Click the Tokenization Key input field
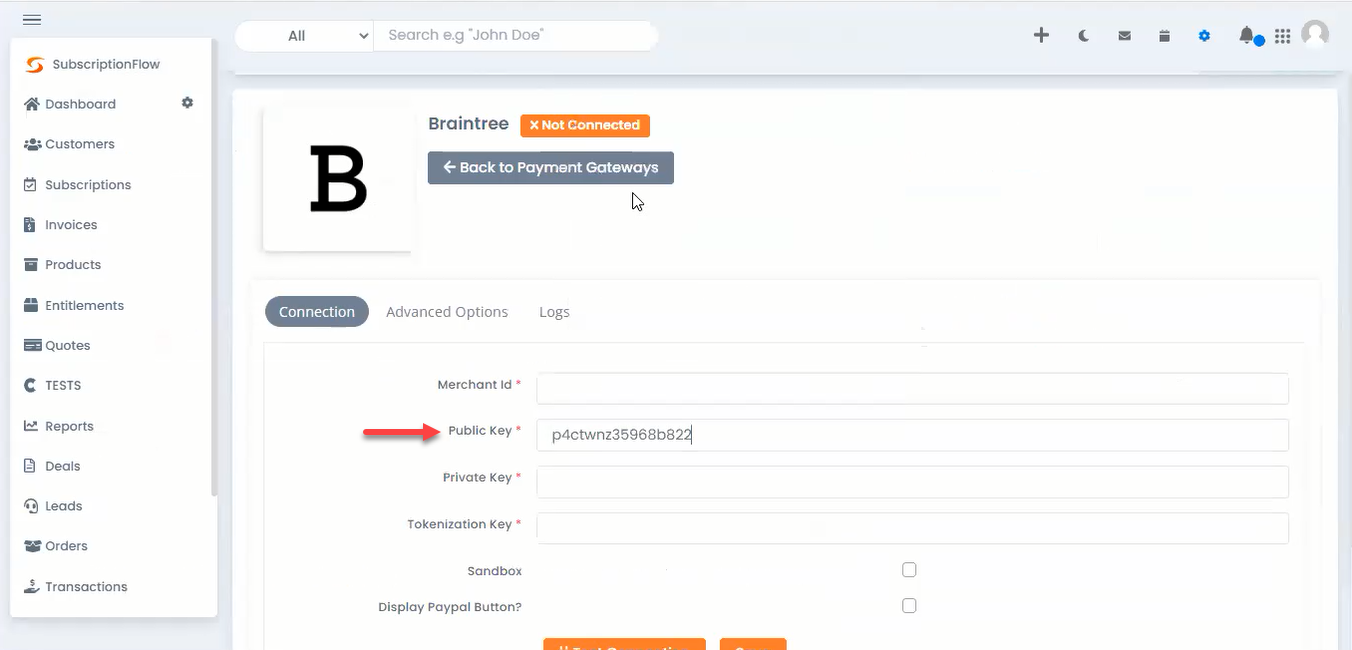1352x650 pixels. [x=912, y=528]
